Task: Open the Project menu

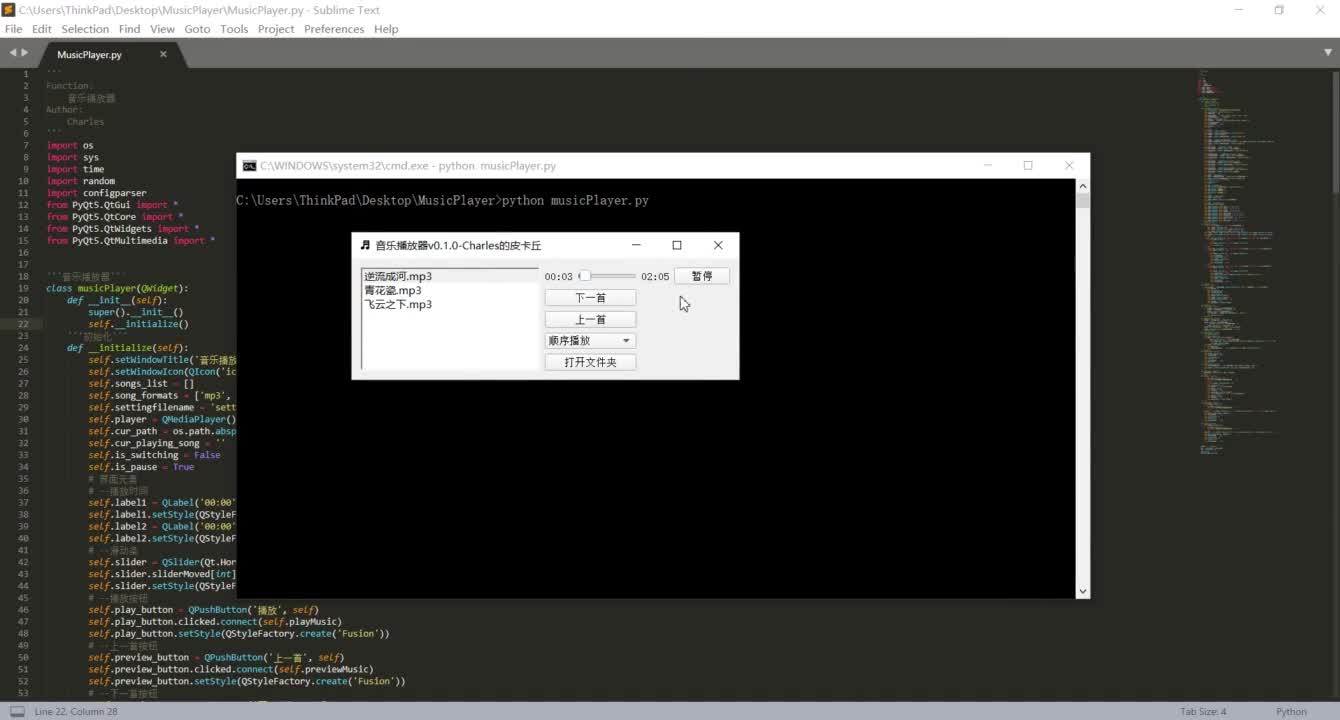Action: tap(276, 29)
